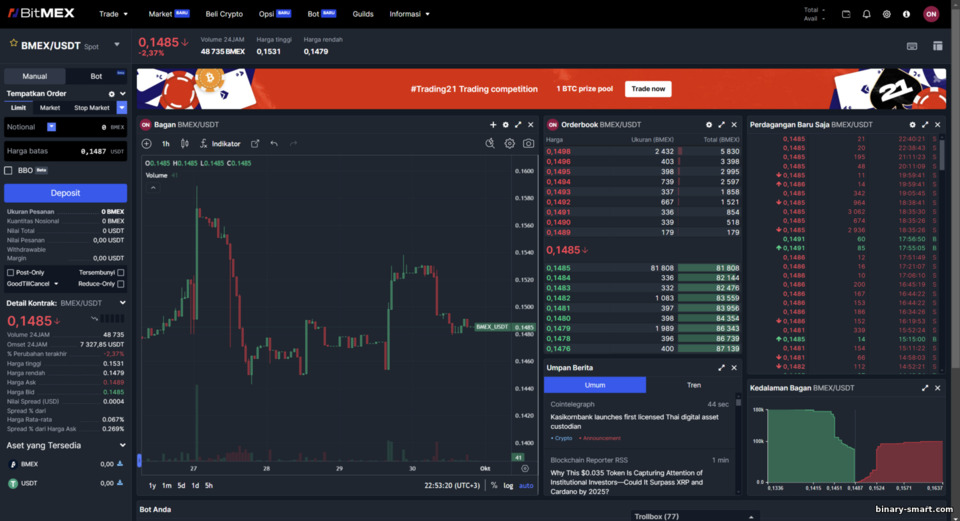Open the notifications bell
This screenshot has height=521, width=960.
(x=866, y=14)
